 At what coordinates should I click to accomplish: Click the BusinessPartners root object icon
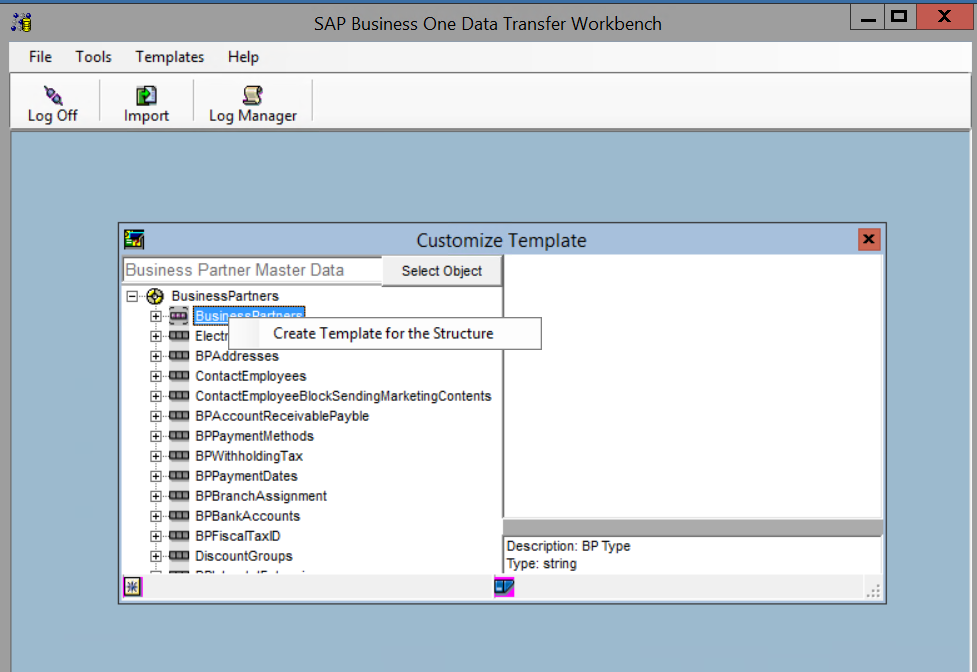[155, 296]
